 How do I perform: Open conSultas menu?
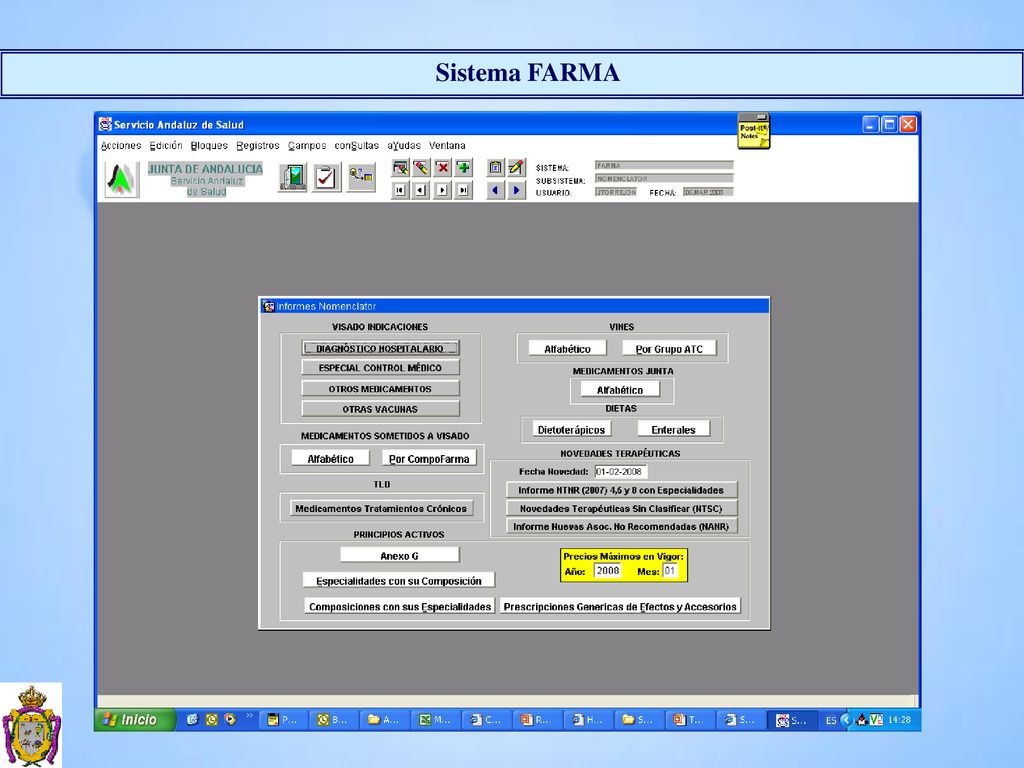point(357,146)
